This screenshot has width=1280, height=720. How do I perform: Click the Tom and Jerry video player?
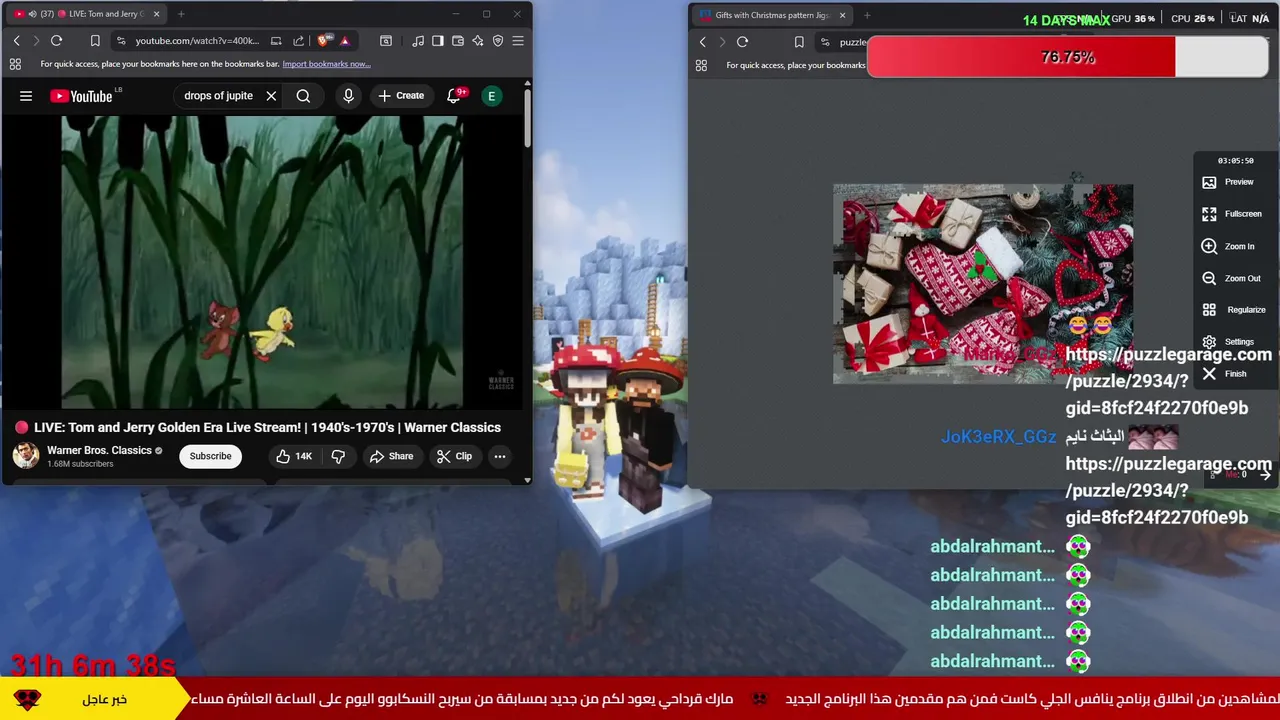coord(262,261)
